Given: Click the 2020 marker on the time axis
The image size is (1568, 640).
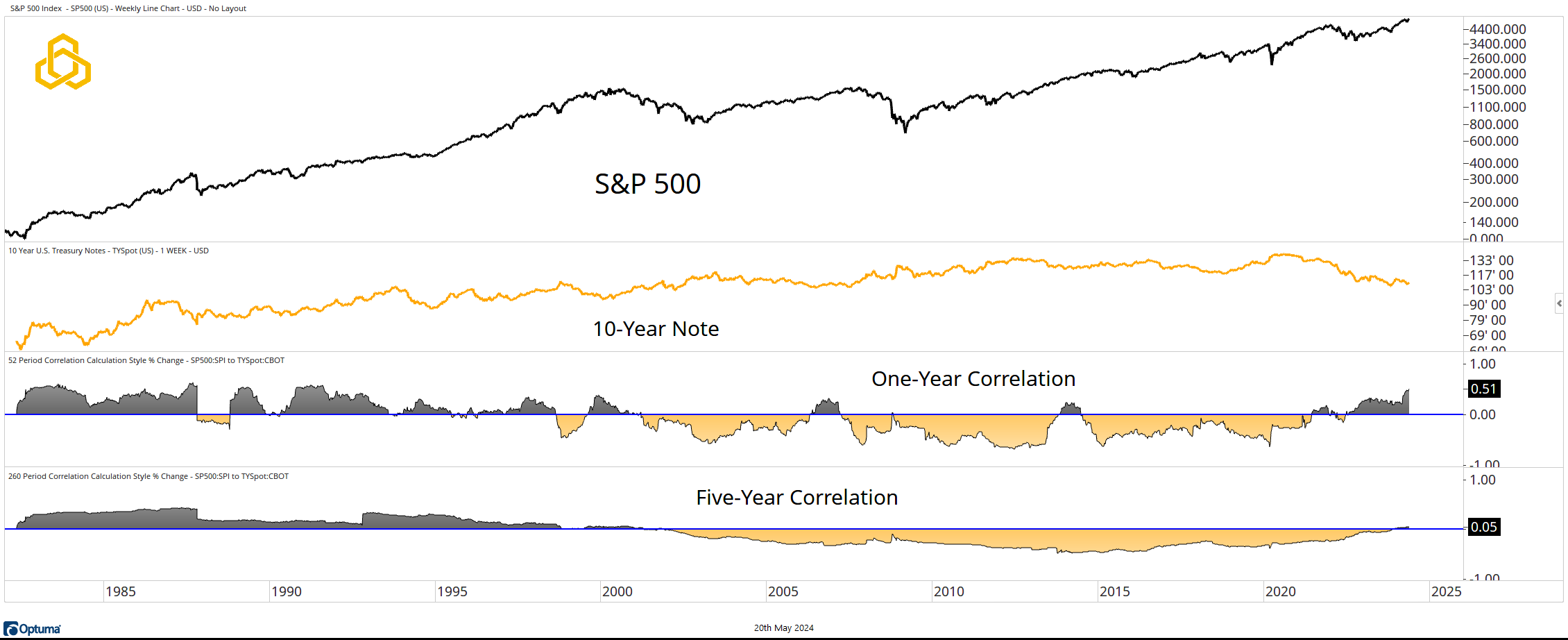Looking at the screenshot, I should pyautogui.click(x=1280, y=591).
